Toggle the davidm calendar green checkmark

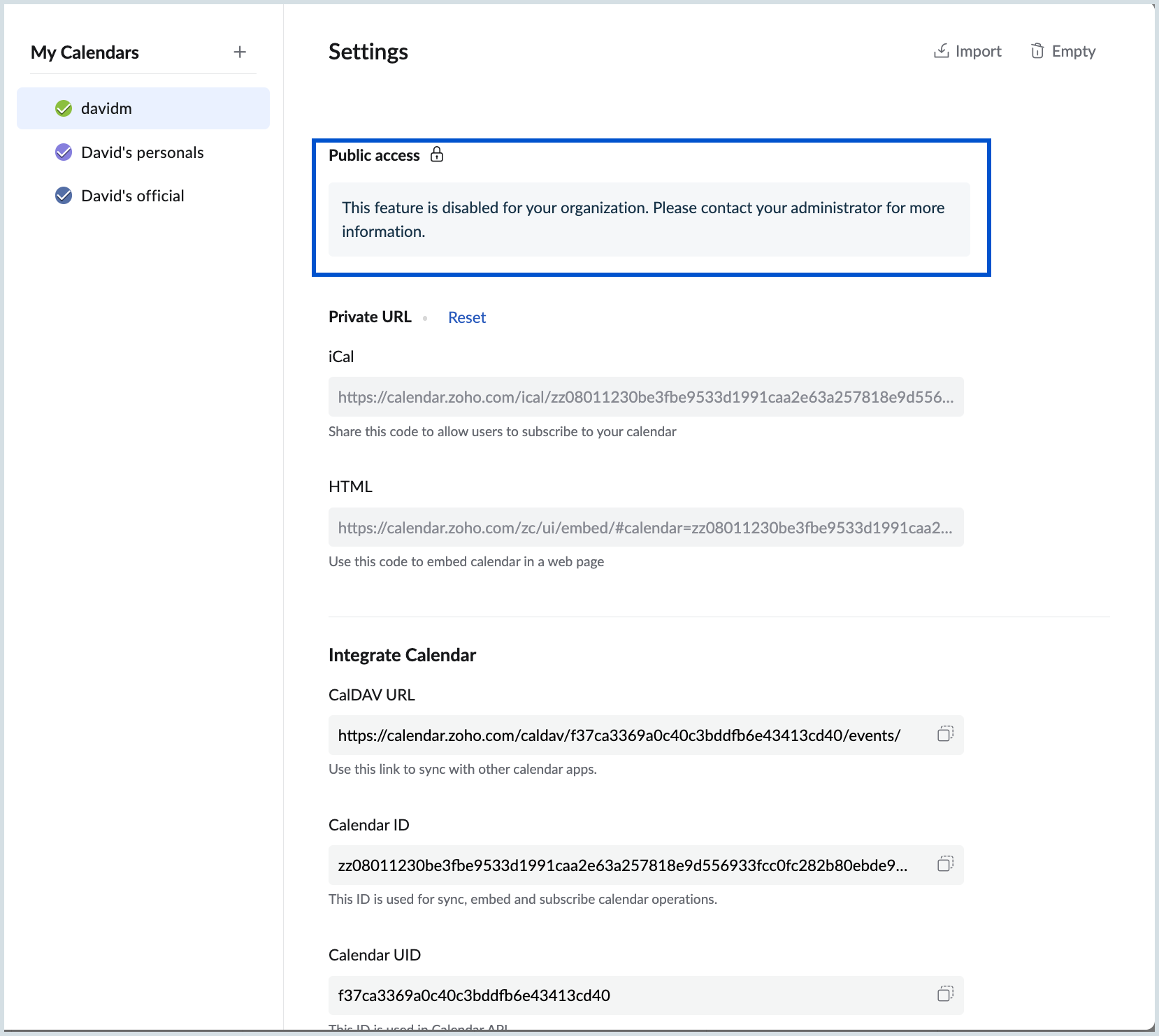tap(64, 108)
